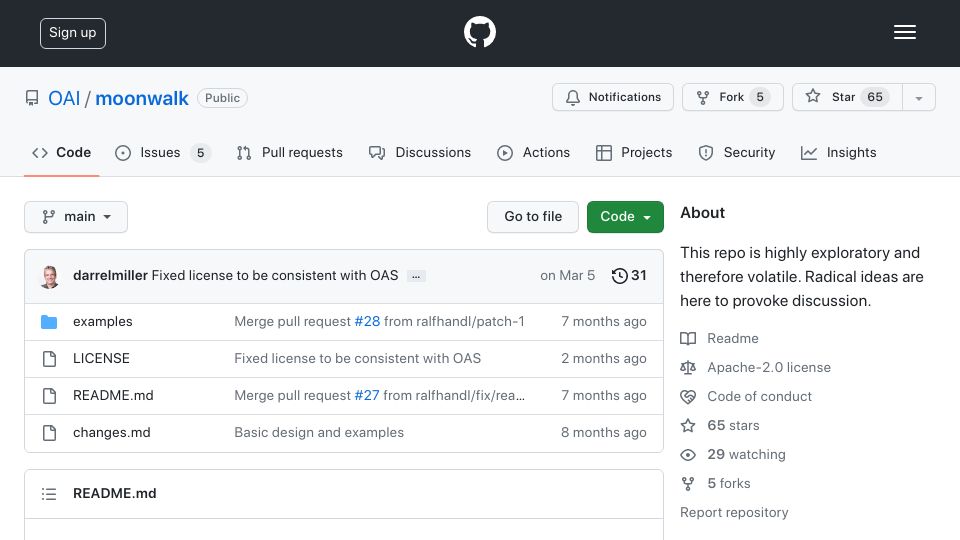Expand the commit message ellipsis button
960x540 pixels.
pos(416,276)
